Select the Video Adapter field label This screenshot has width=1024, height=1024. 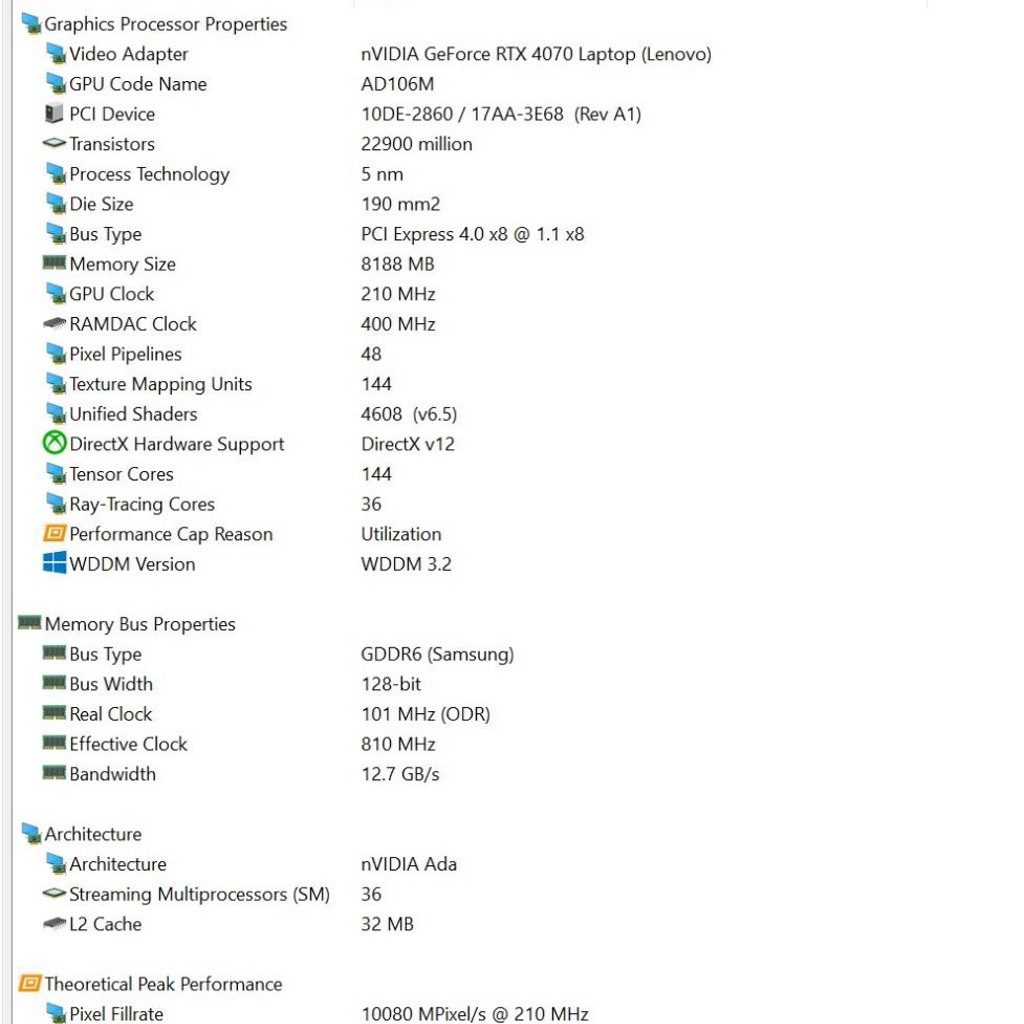(128, 54)
